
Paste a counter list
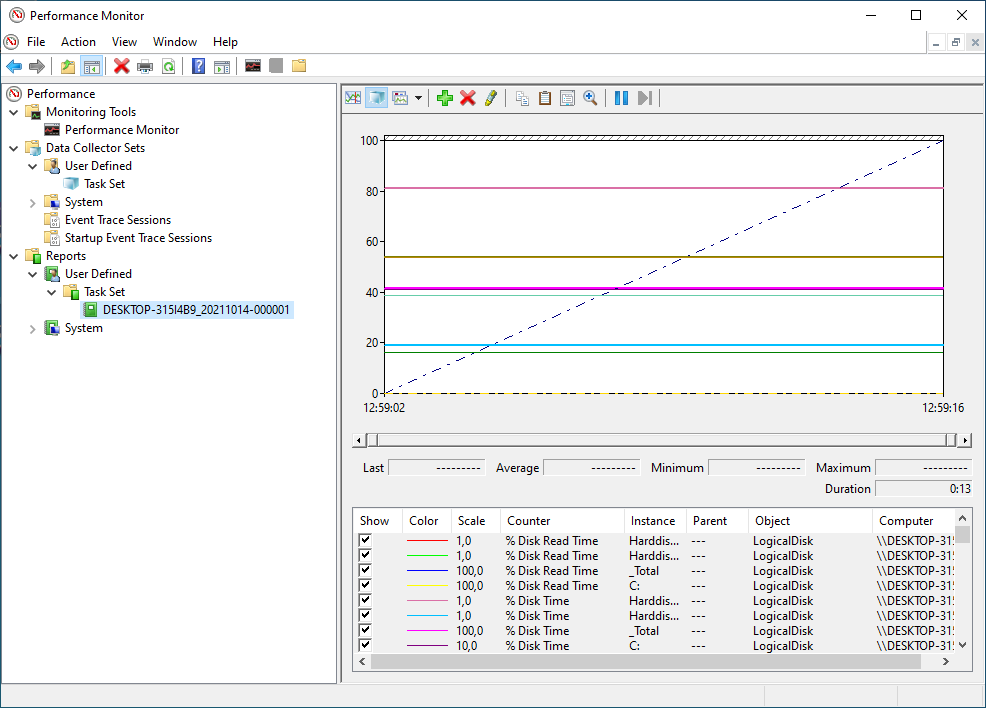tap(545, 97)
